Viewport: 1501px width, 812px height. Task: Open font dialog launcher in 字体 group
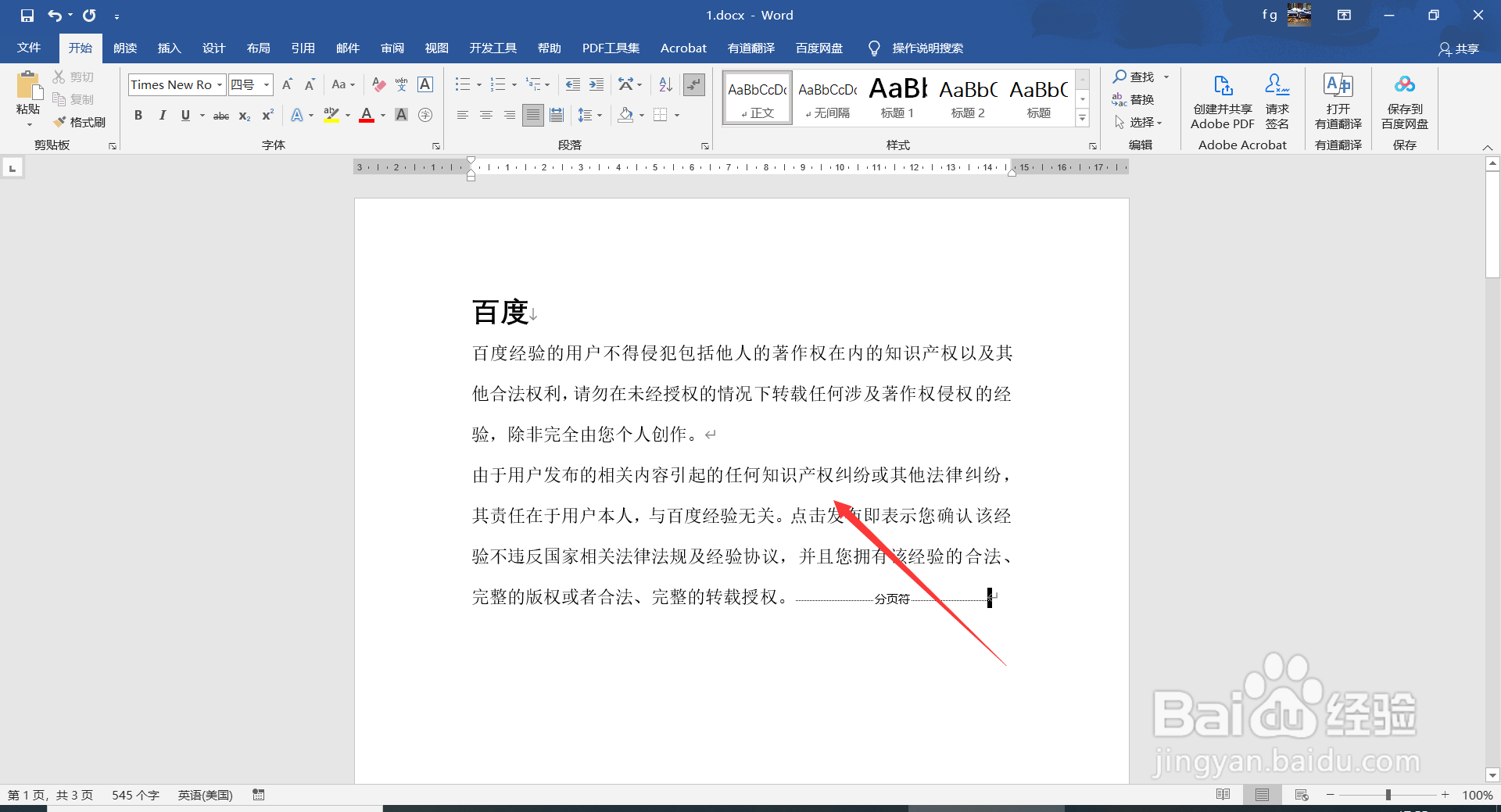tap(436, 145)
